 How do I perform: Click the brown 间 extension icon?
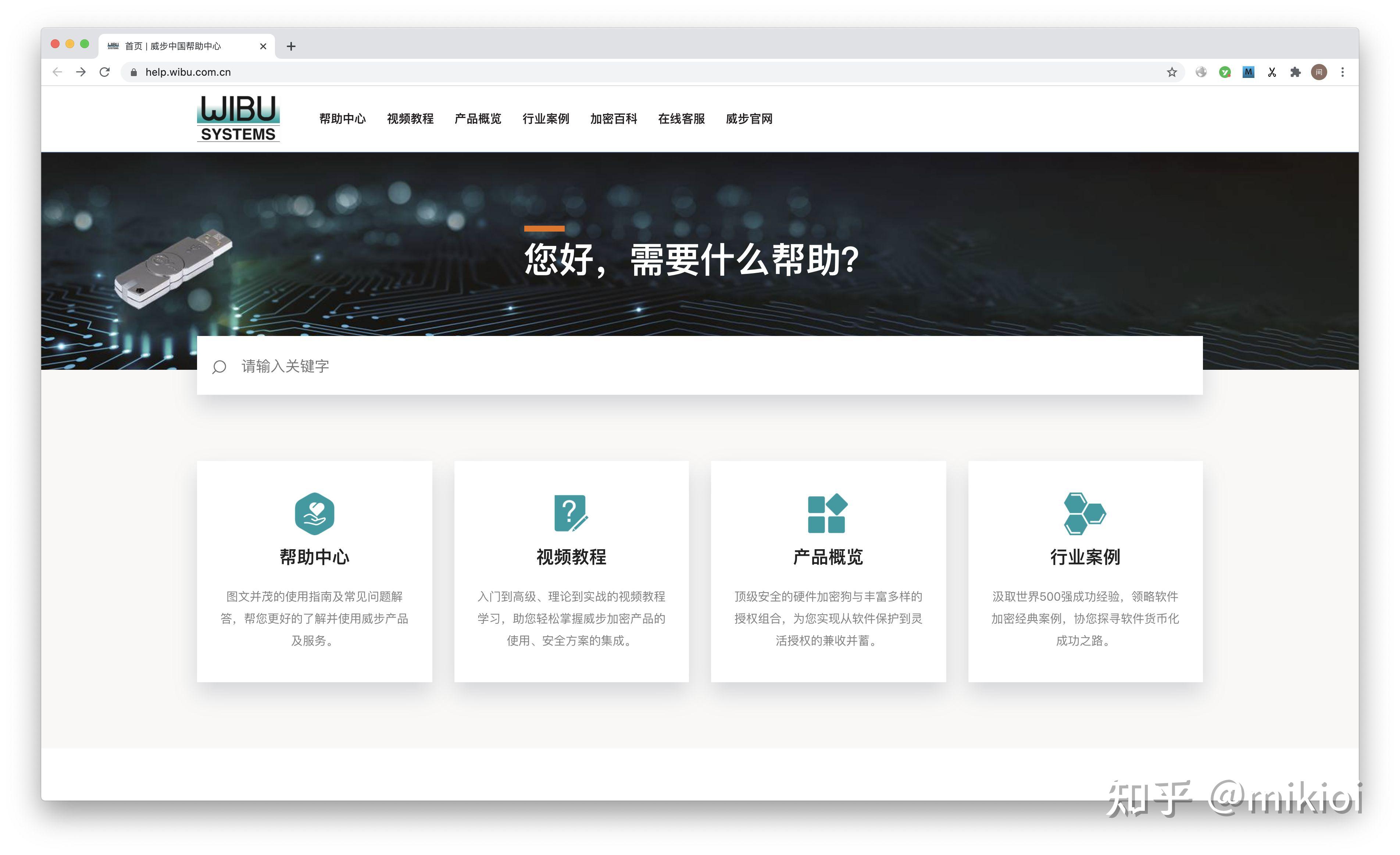click(x=1319, y=72)
